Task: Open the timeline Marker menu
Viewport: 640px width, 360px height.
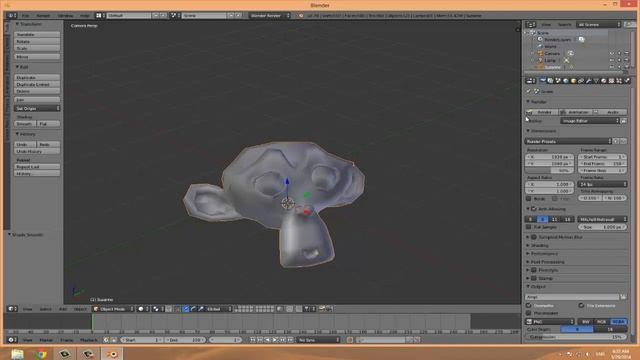Action: (46, 340)
